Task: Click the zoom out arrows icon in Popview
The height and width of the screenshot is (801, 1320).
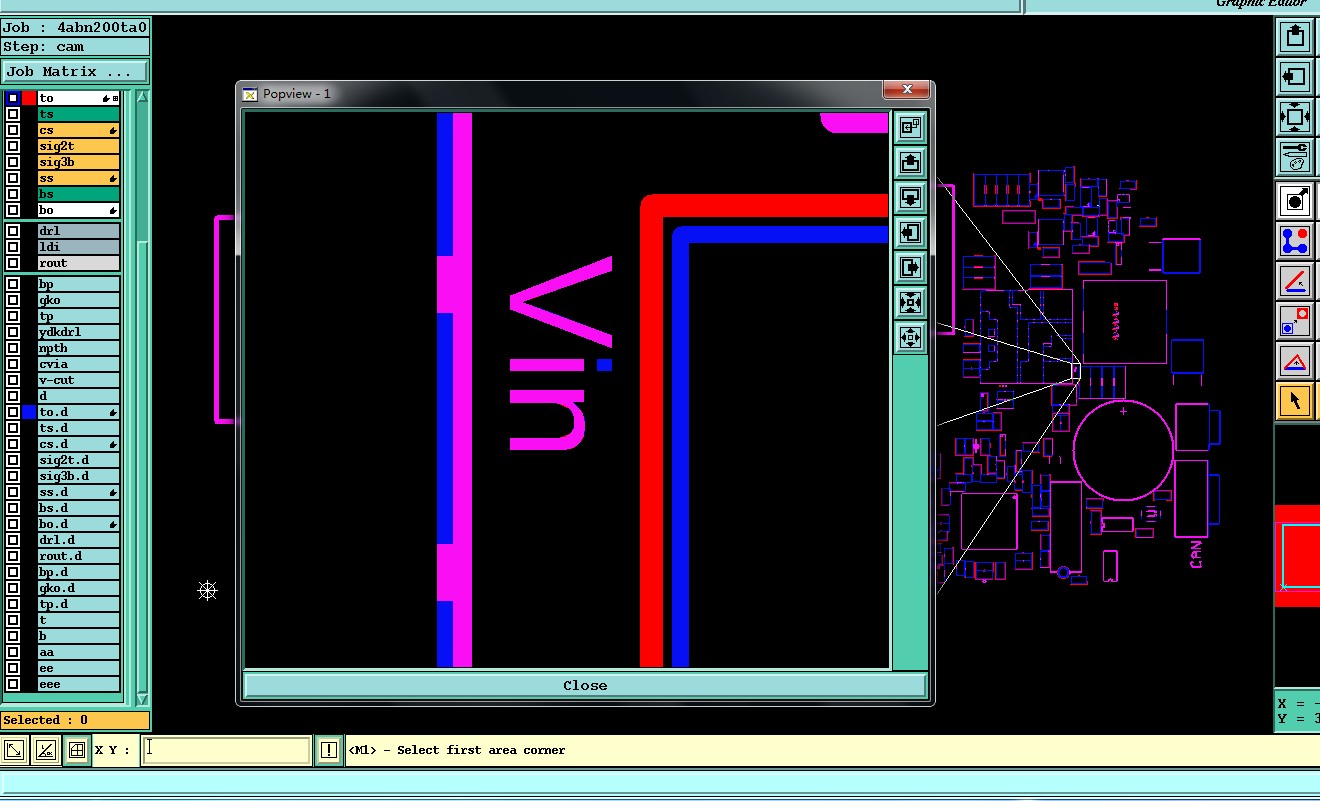Action: click(910, 337)
